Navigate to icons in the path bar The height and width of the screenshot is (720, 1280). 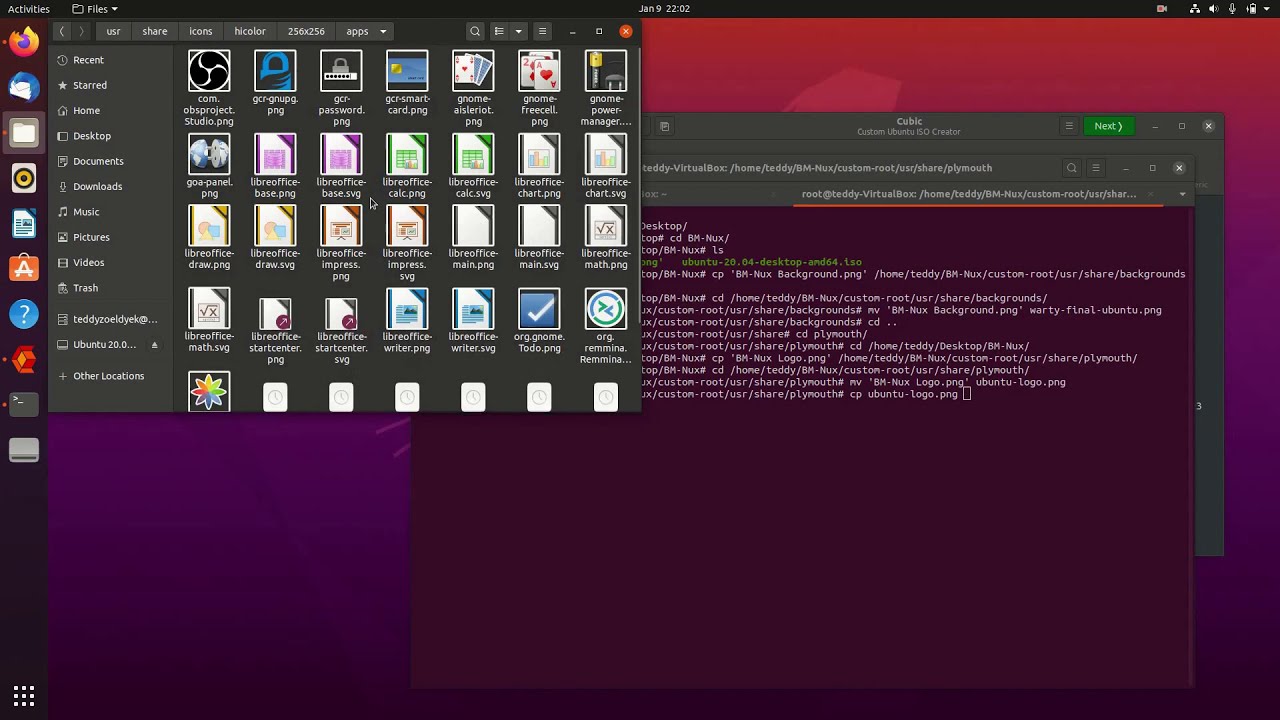[201, 31]
